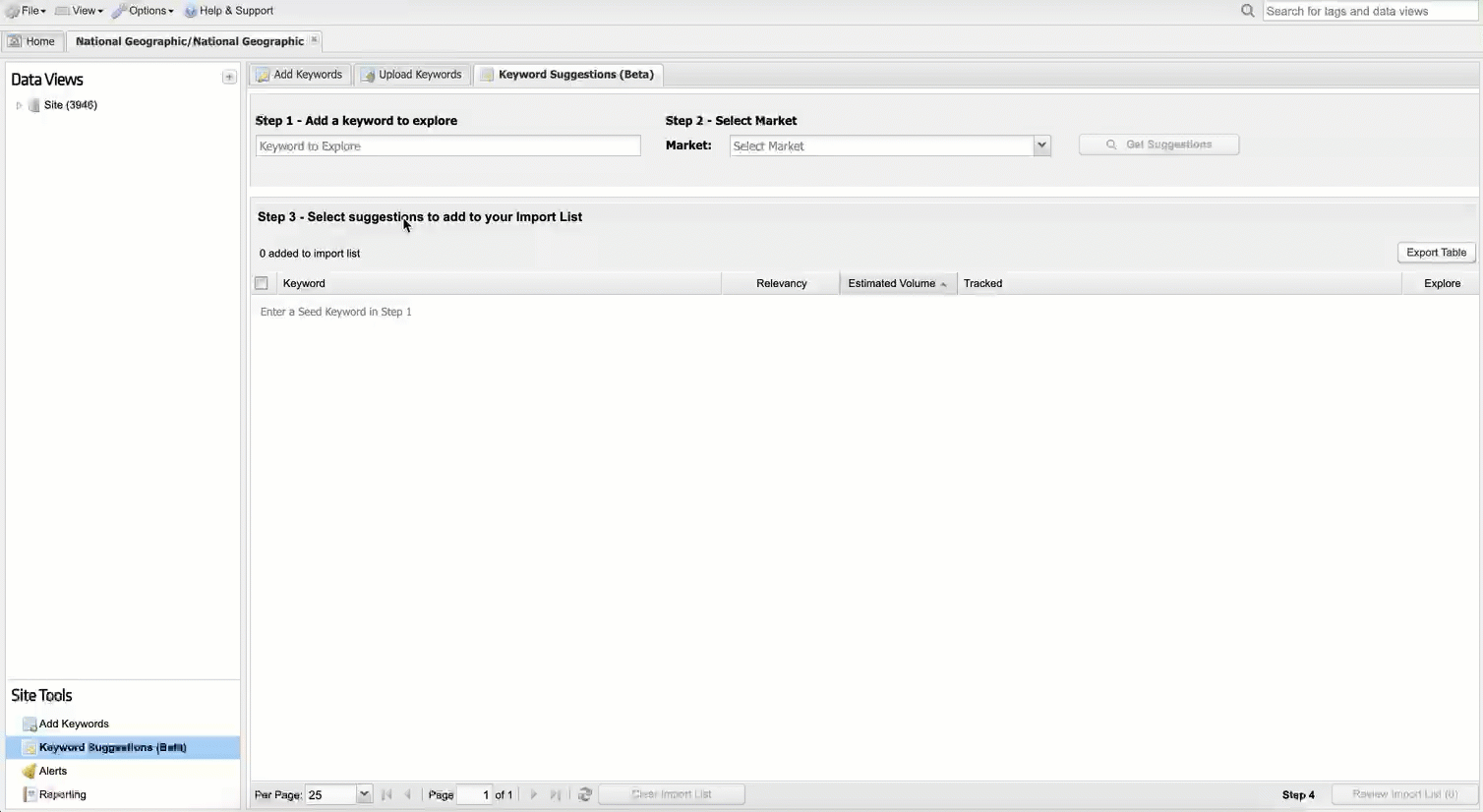Go to previous page arrow
Image resolution: width=1483 pixels, height=812 pixels.
[408, 794]
